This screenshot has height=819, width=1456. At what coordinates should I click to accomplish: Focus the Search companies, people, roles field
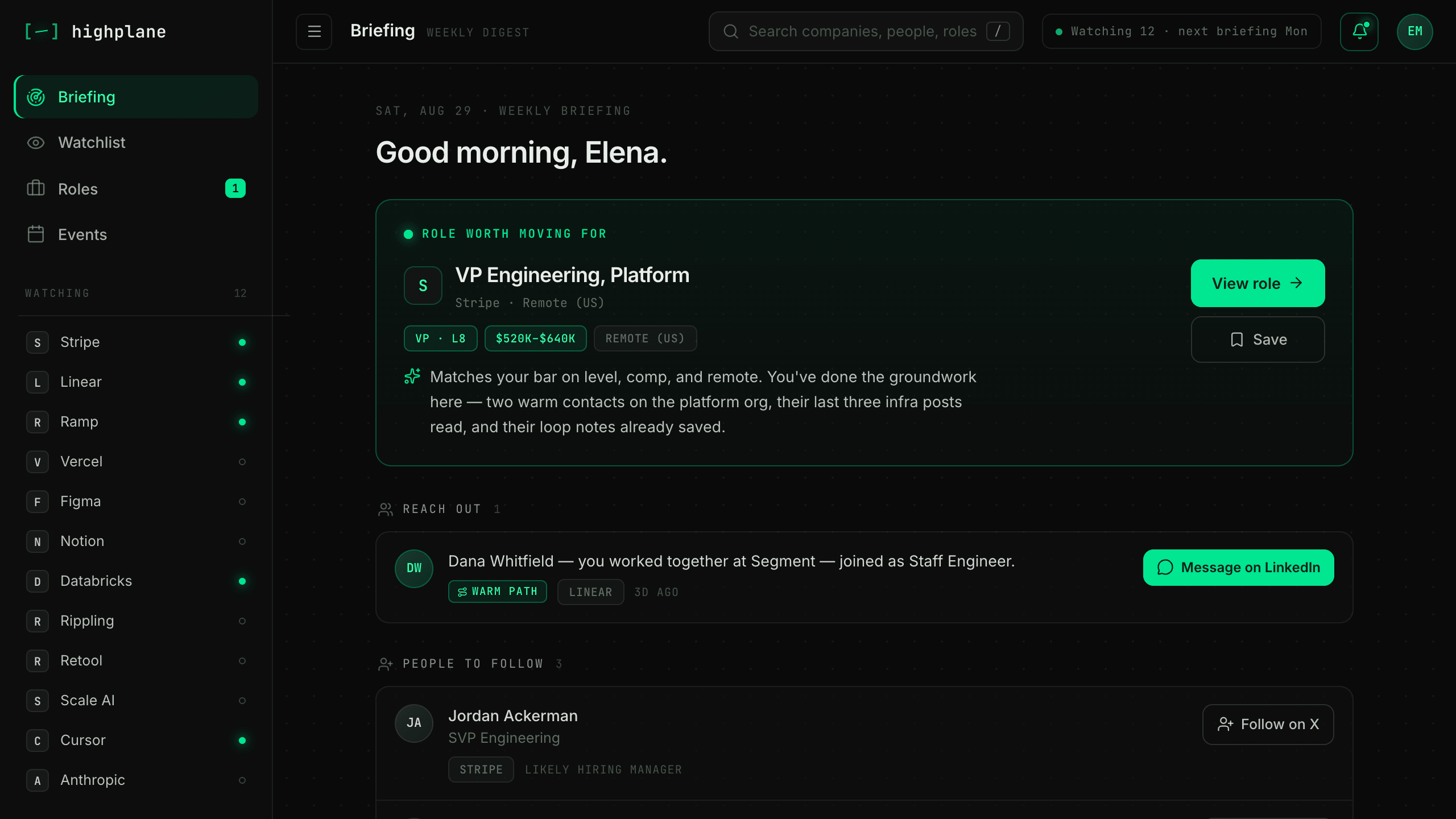pyautogui.click(x=866, y=31)
